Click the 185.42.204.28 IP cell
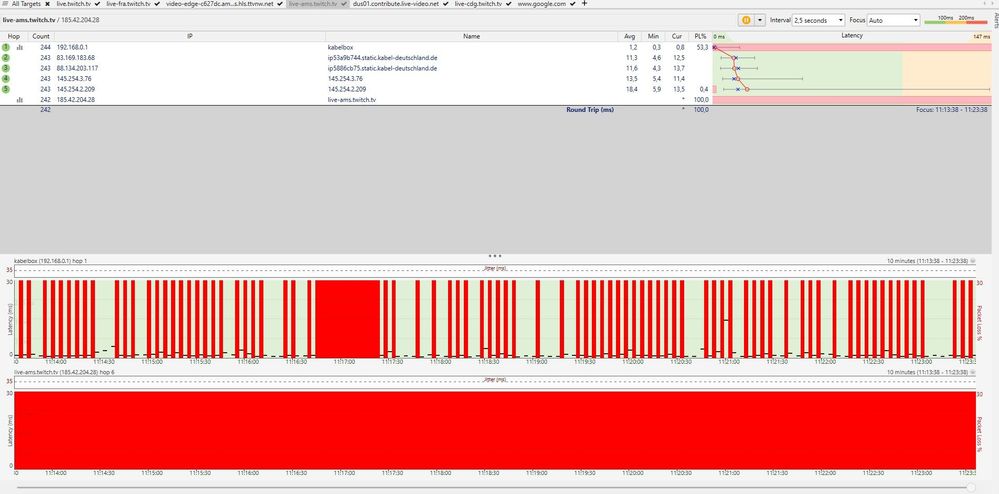This screenshot has height=494, width=999. tap(76, 99)
